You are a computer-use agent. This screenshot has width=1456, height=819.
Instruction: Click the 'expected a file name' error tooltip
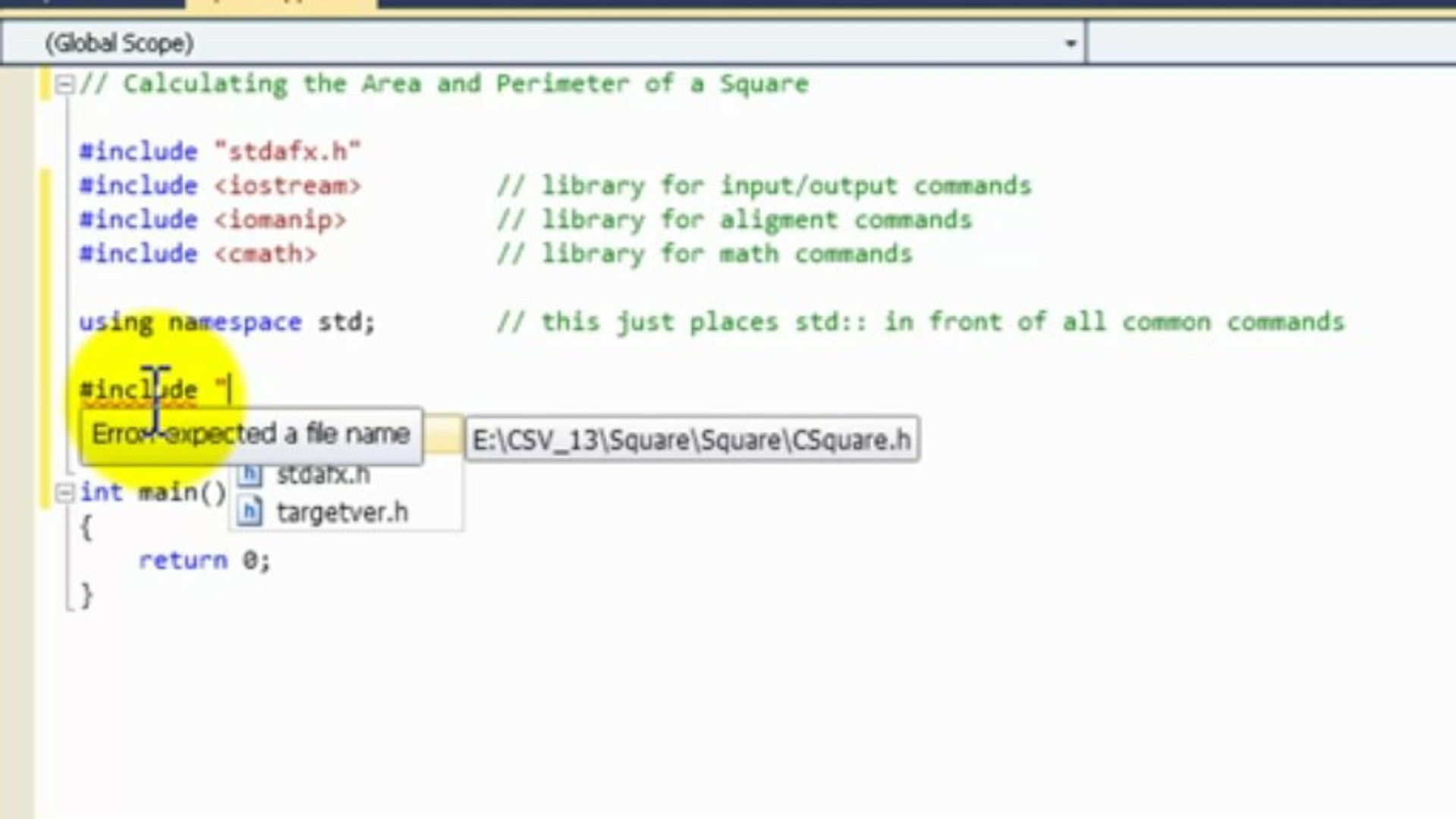(251, 435)
